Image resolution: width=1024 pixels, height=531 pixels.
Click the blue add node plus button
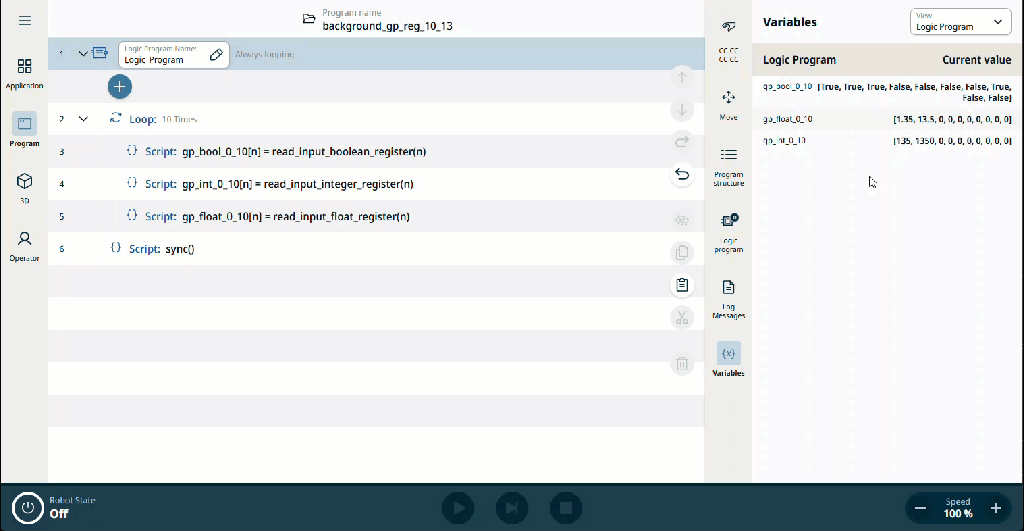click(x=120, y=86)
